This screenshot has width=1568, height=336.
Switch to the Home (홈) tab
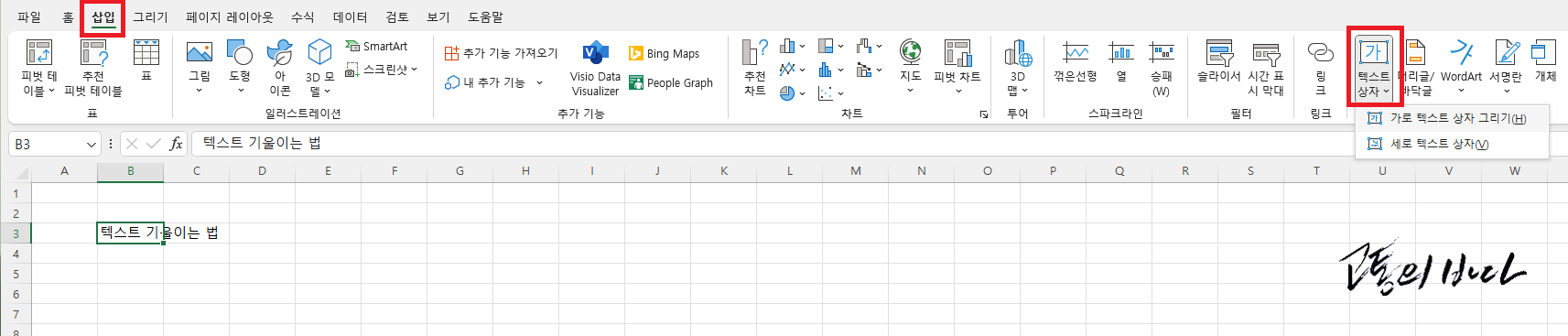(69, 17)
